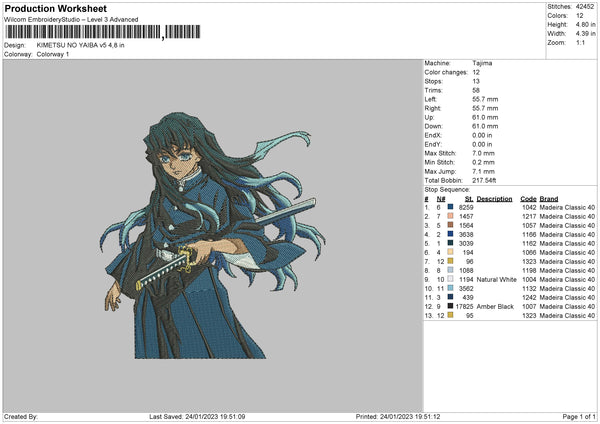Click the stop 8 pale blue swatch
The width and height of the screenshot is (600, 424).
click(450, 270)
